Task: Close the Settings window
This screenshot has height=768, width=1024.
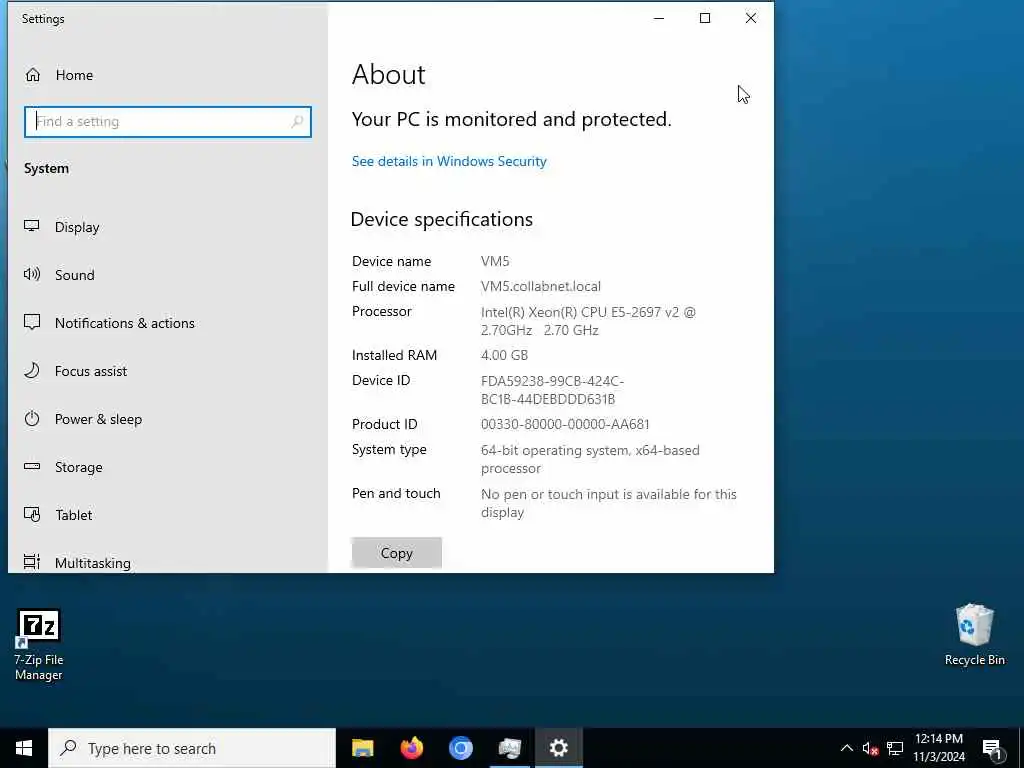Action: click(x=751, y=18)
